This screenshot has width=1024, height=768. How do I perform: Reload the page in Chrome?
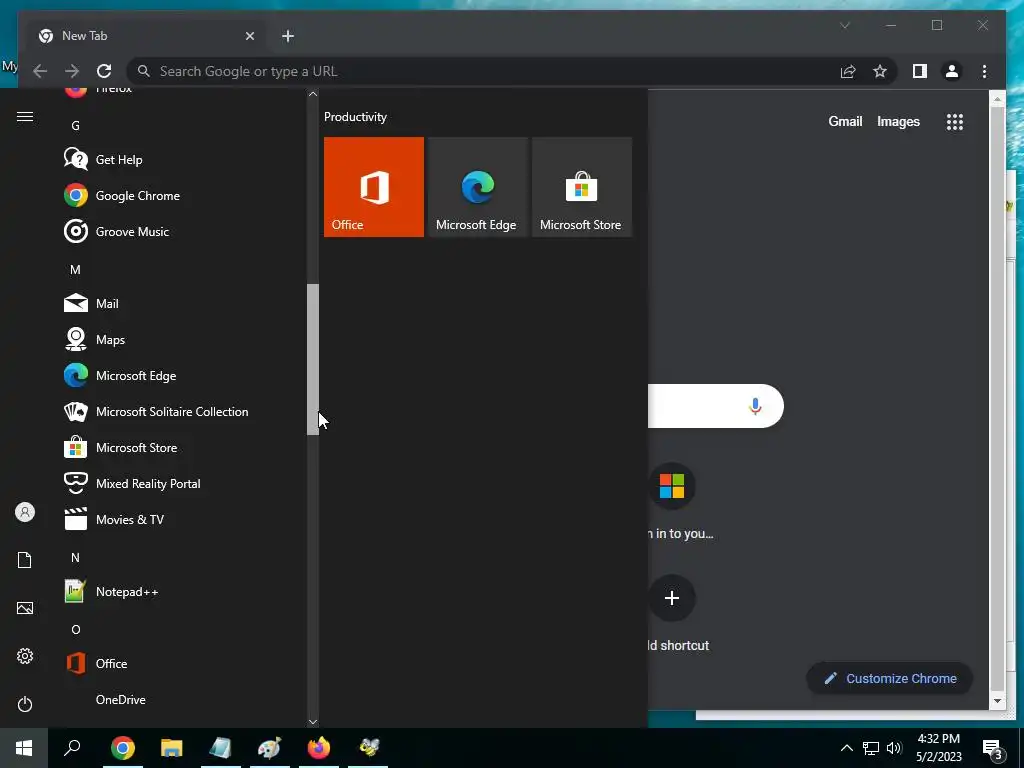coord(104,71)
